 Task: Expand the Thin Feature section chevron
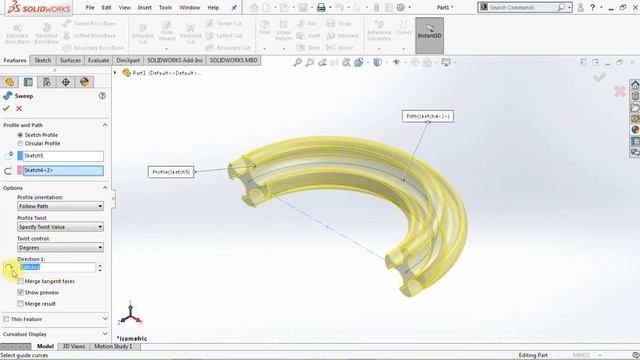click(105, 319)
